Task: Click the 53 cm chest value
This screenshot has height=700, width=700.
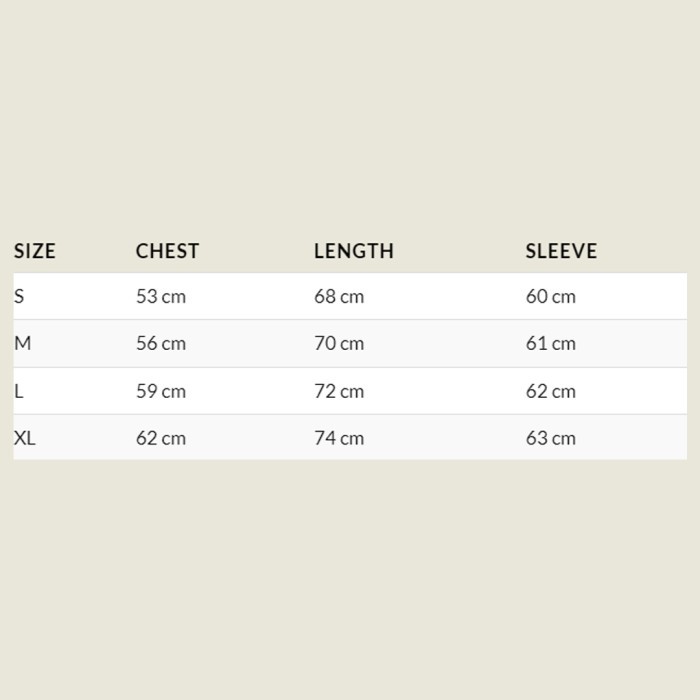Action: [161, 296]
